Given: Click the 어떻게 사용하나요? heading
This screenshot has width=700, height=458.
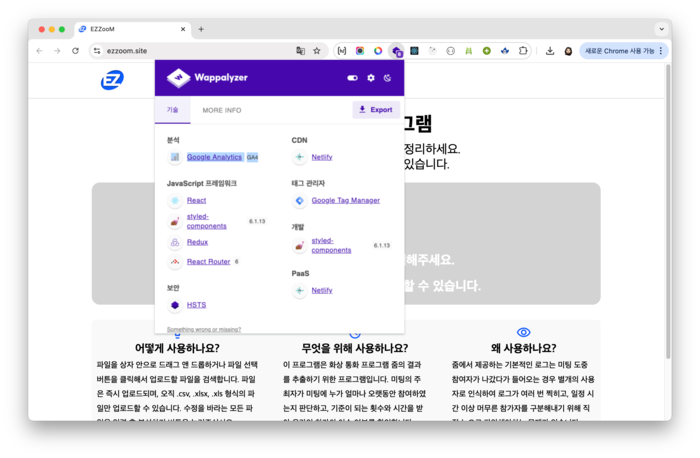Looking at the screenshot, I should coord(177,348).
